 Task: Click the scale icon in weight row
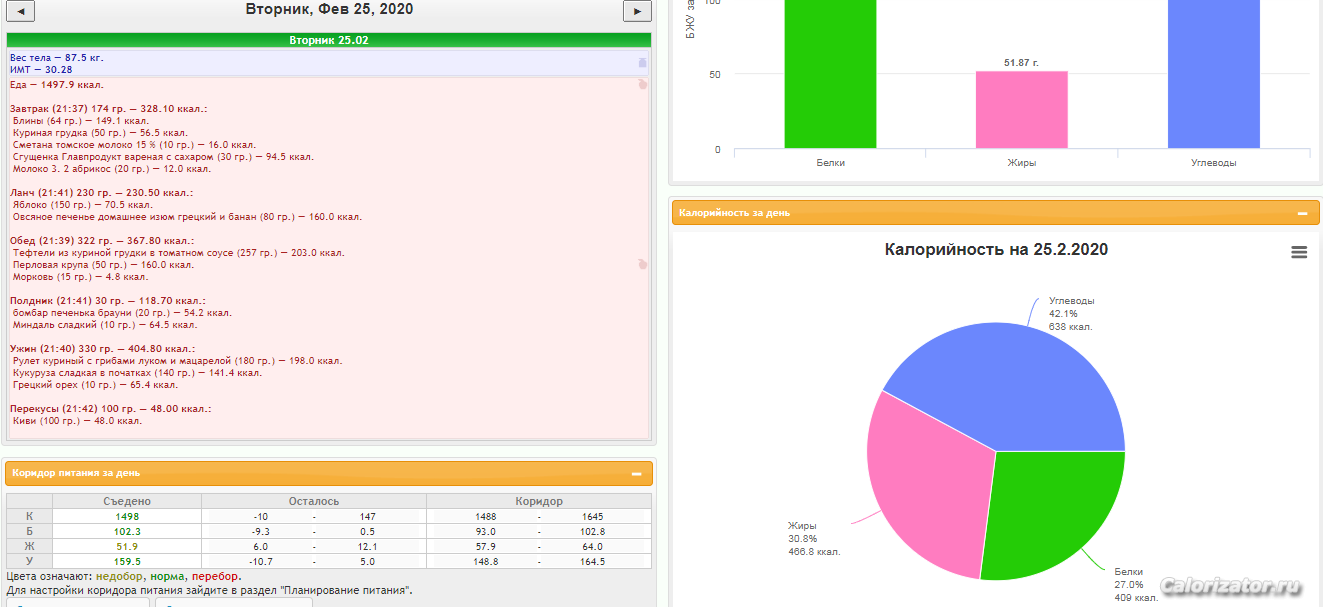tap(642, 63)
